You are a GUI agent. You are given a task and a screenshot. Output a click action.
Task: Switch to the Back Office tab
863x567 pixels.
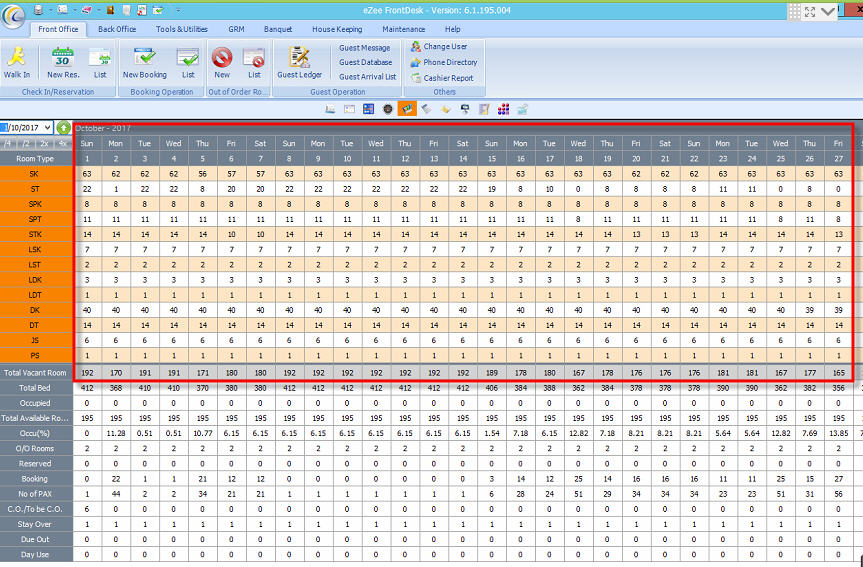pos(117,29)
